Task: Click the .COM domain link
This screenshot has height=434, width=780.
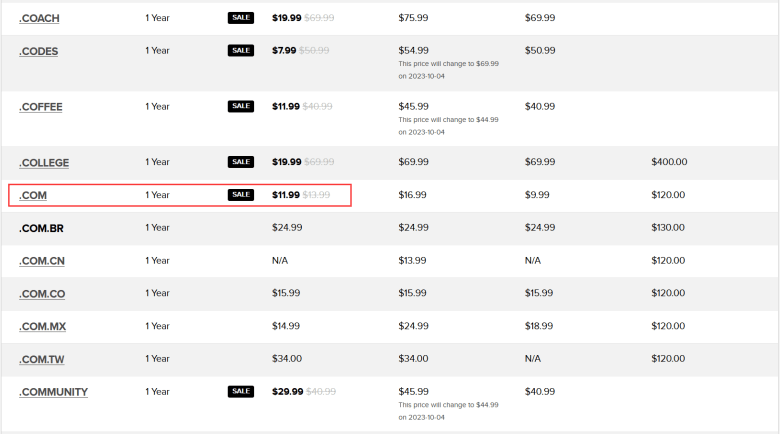Action: click(33, 195)
